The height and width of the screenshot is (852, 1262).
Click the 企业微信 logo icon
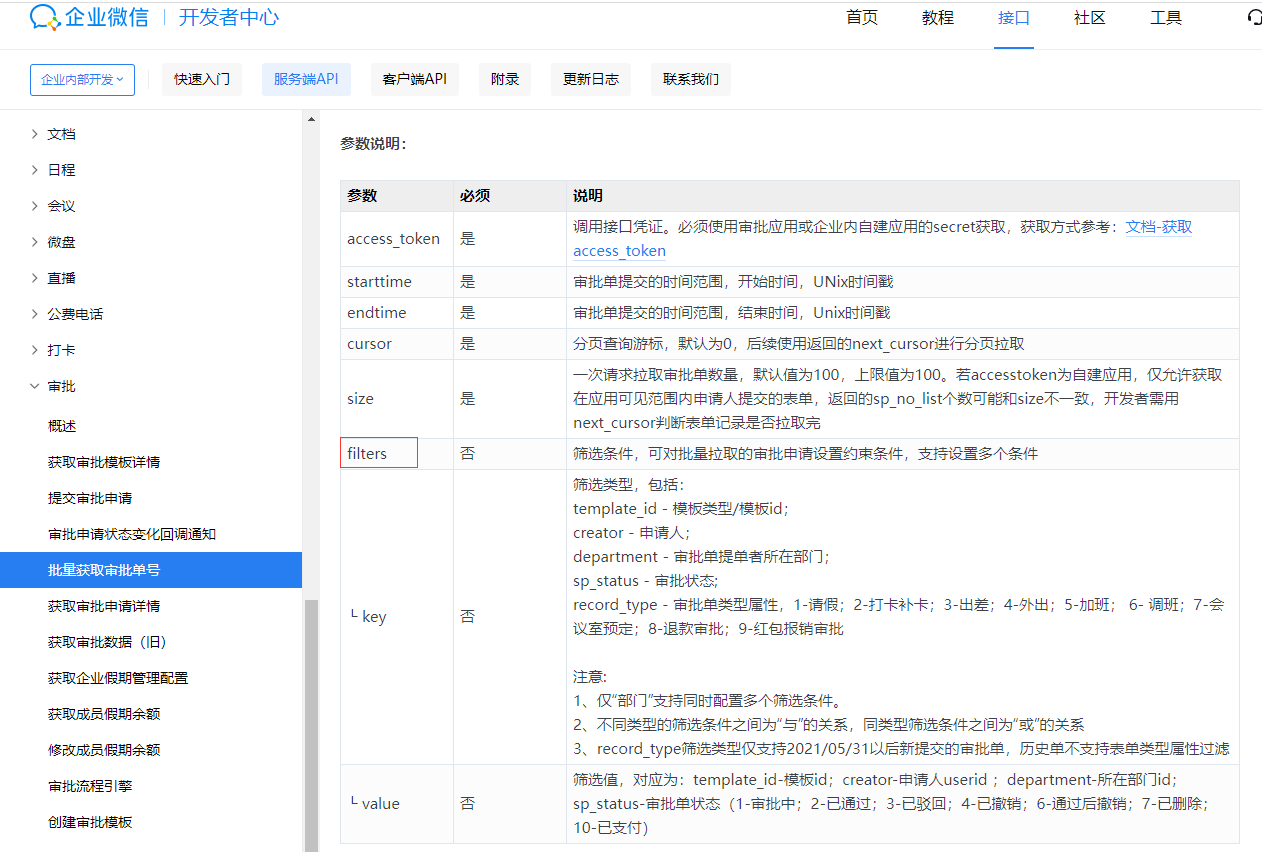pos(44,17)
